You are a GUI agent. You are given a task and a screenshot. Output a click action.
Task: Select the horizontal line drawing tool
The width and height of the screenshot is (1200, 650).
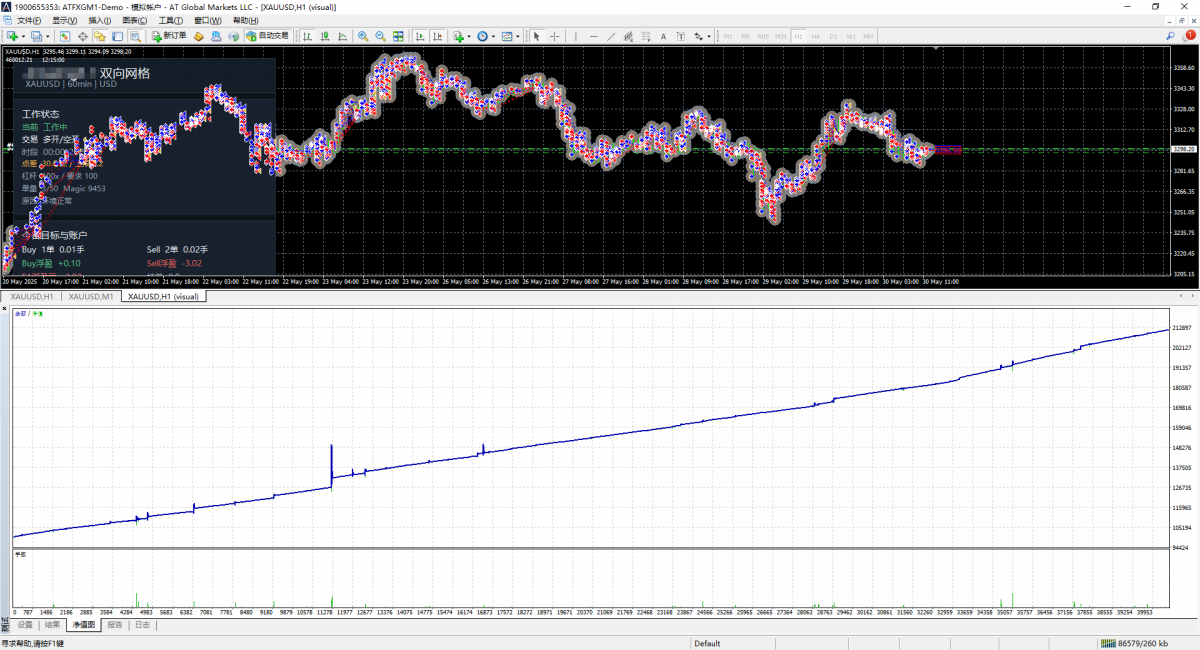coord(594,36)
